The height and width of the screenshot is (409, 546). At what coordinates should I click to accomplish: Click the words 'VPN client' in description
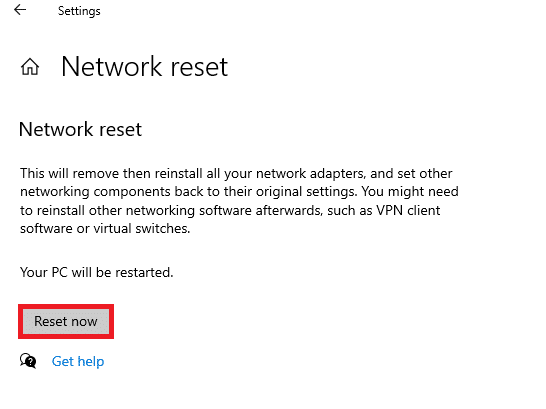pyautogui.click(x=408, y=210)
